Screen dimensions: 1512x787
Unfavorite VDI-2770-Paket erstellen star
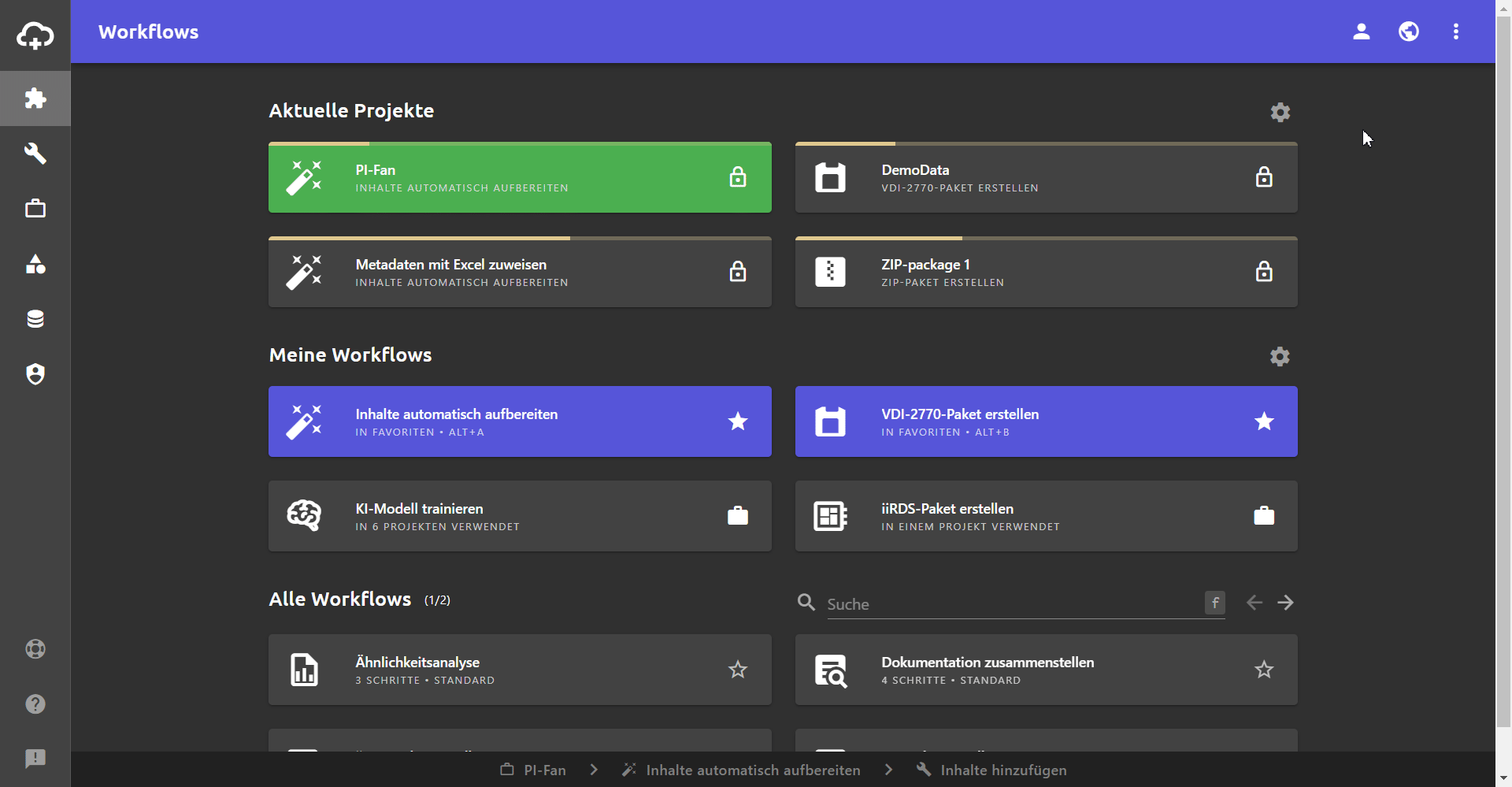pos(1264,421)
